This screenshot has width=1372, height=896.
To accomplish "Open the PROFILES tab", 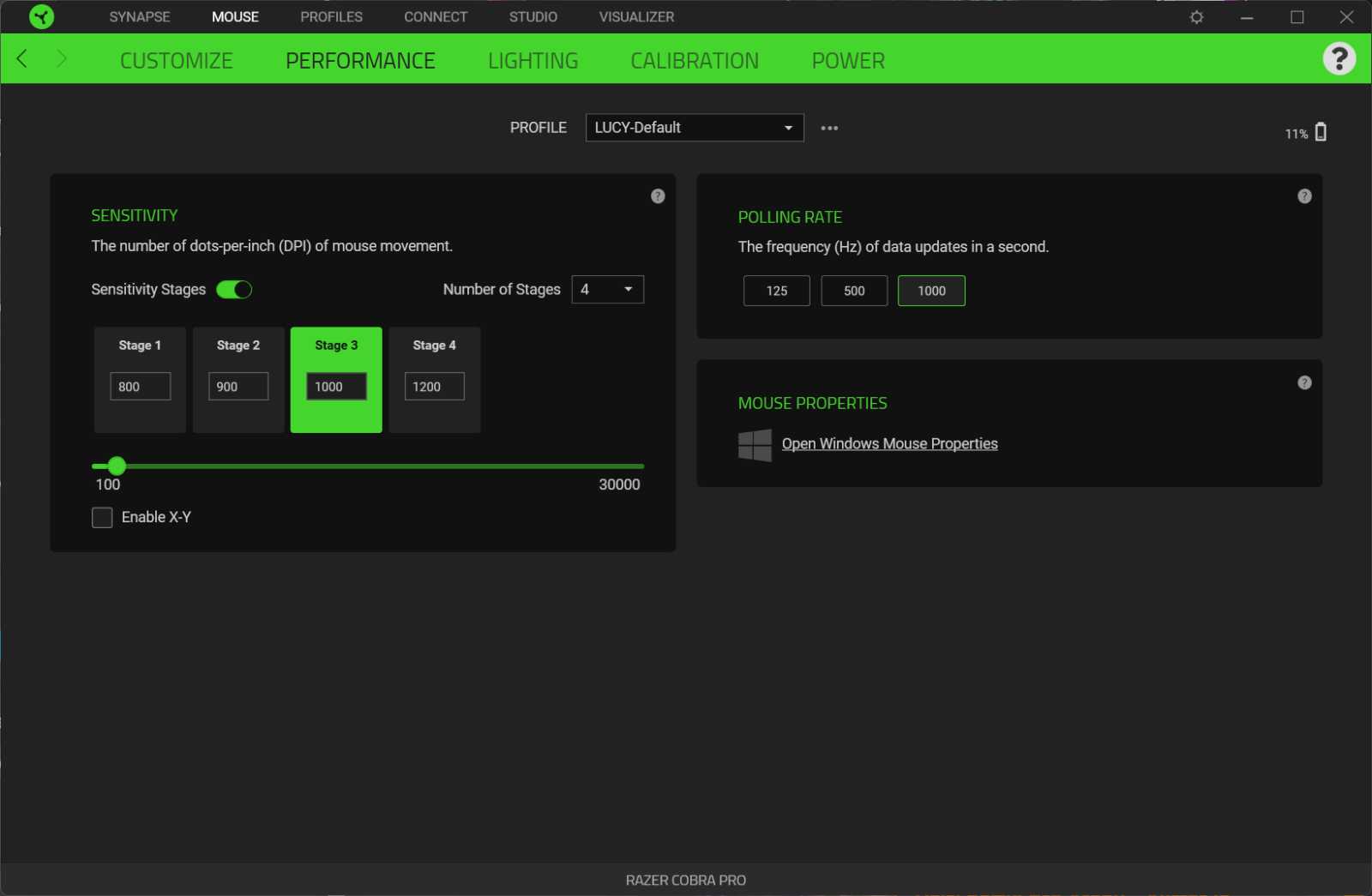I will coord(331,16).
